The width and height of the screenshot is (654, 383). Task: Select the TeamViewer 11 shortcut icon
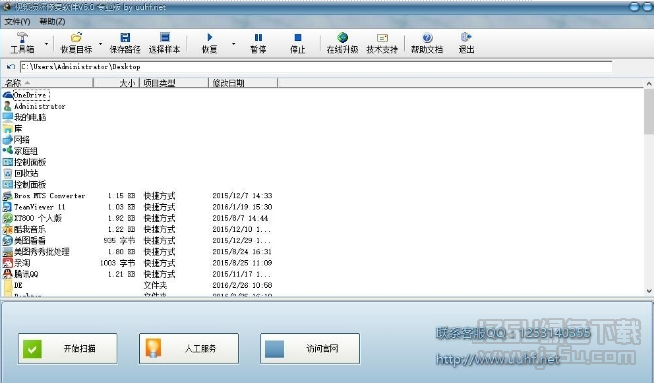pos(8,207)
